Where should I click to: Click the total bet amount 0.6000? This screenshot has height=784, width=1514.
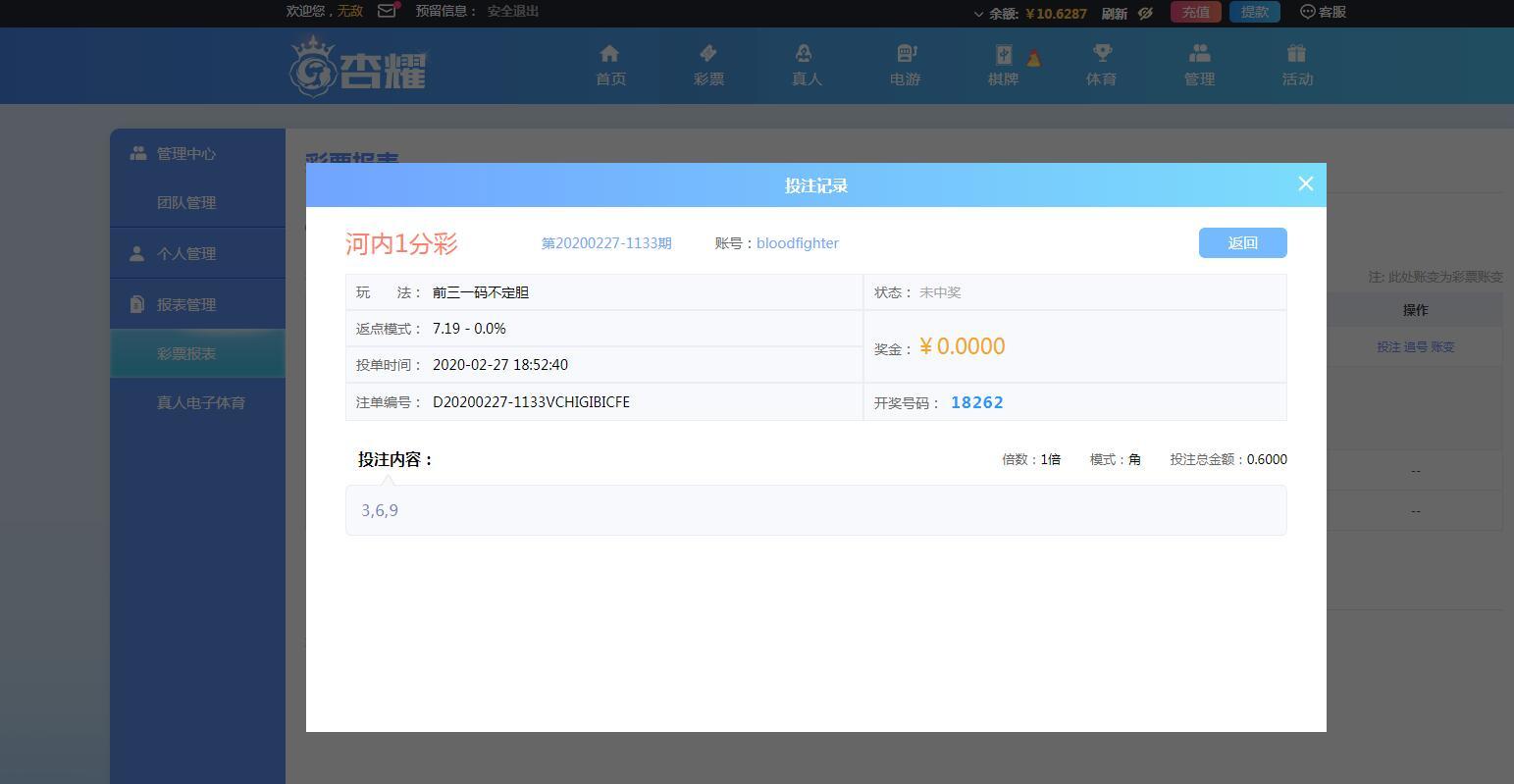tap(1267, 459)
